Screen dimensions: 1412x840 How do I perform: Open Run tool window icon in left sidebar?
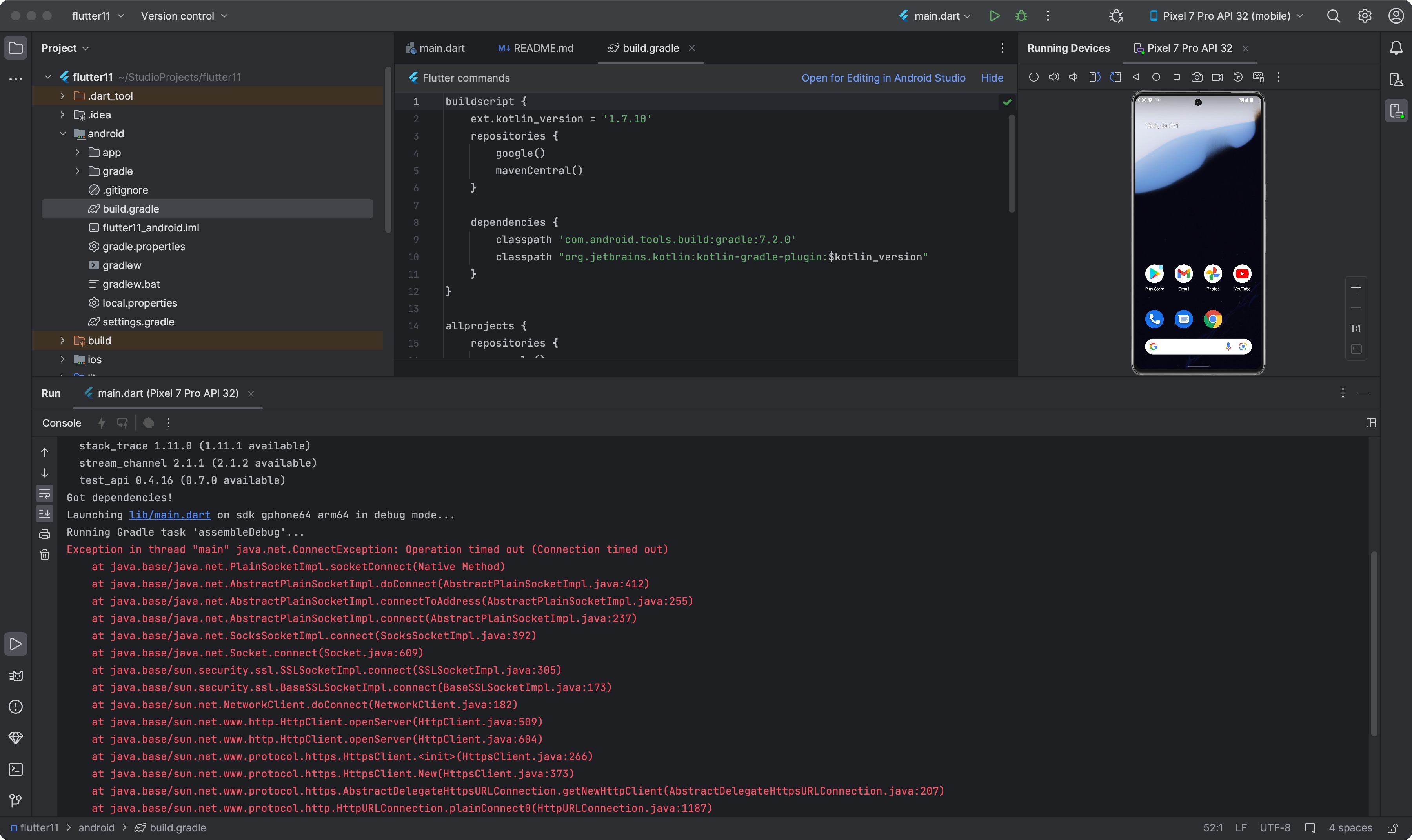16,644
